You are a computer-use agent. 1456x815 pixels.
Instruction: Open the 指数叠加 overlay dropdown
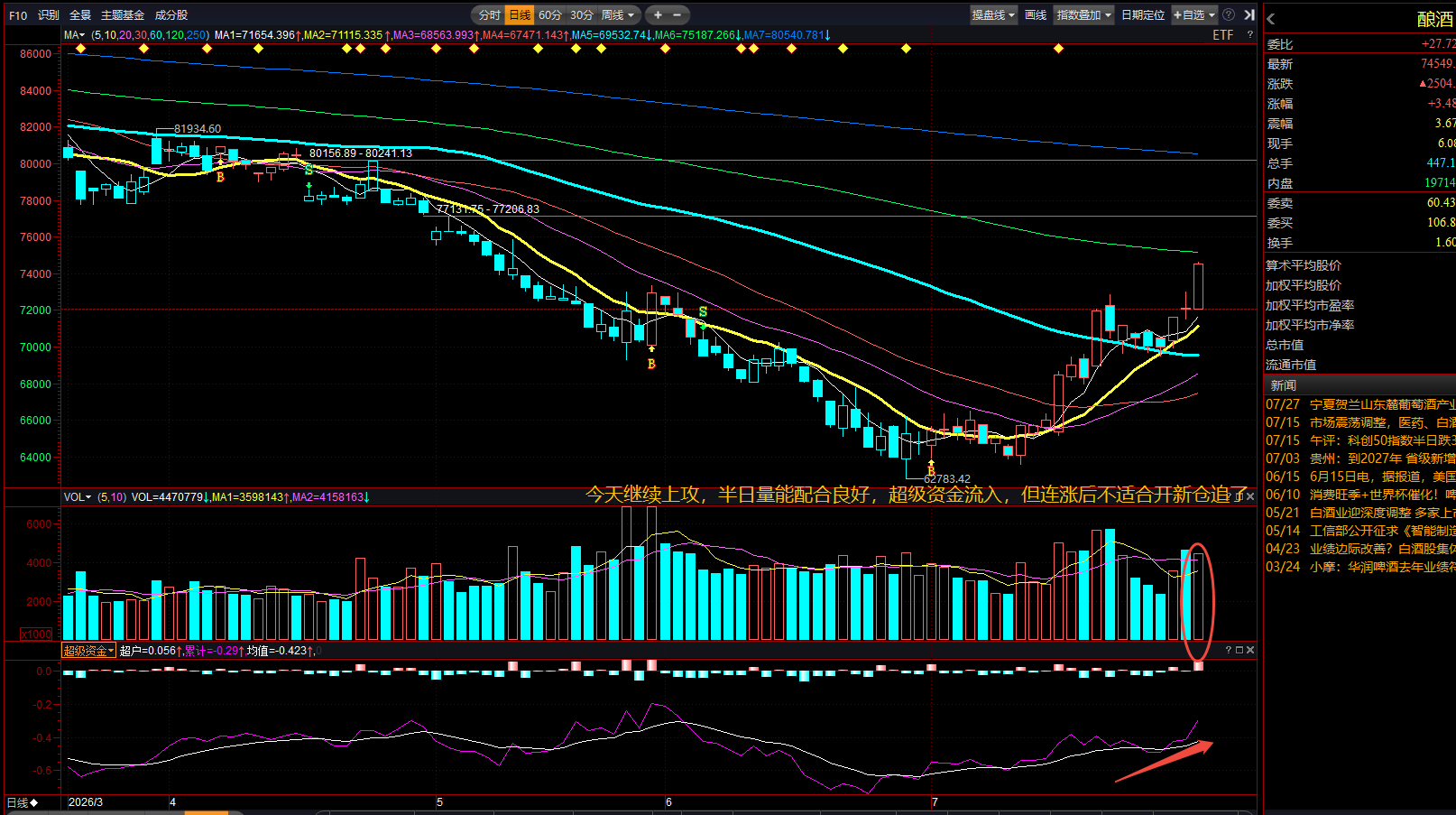point(1083,14)
